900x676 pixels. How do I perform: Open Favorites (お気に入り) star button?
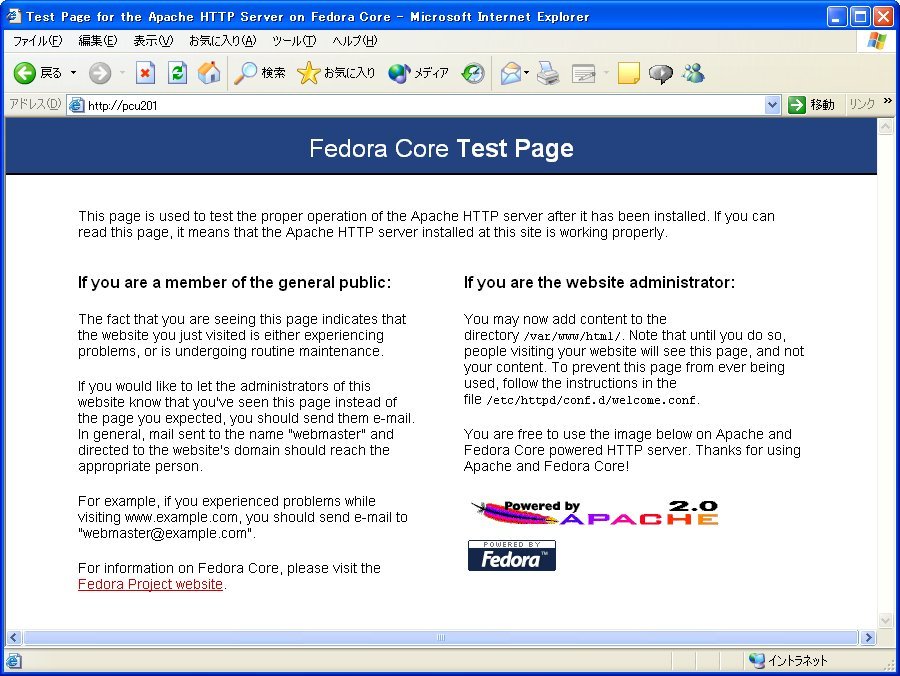click(336, 73)
